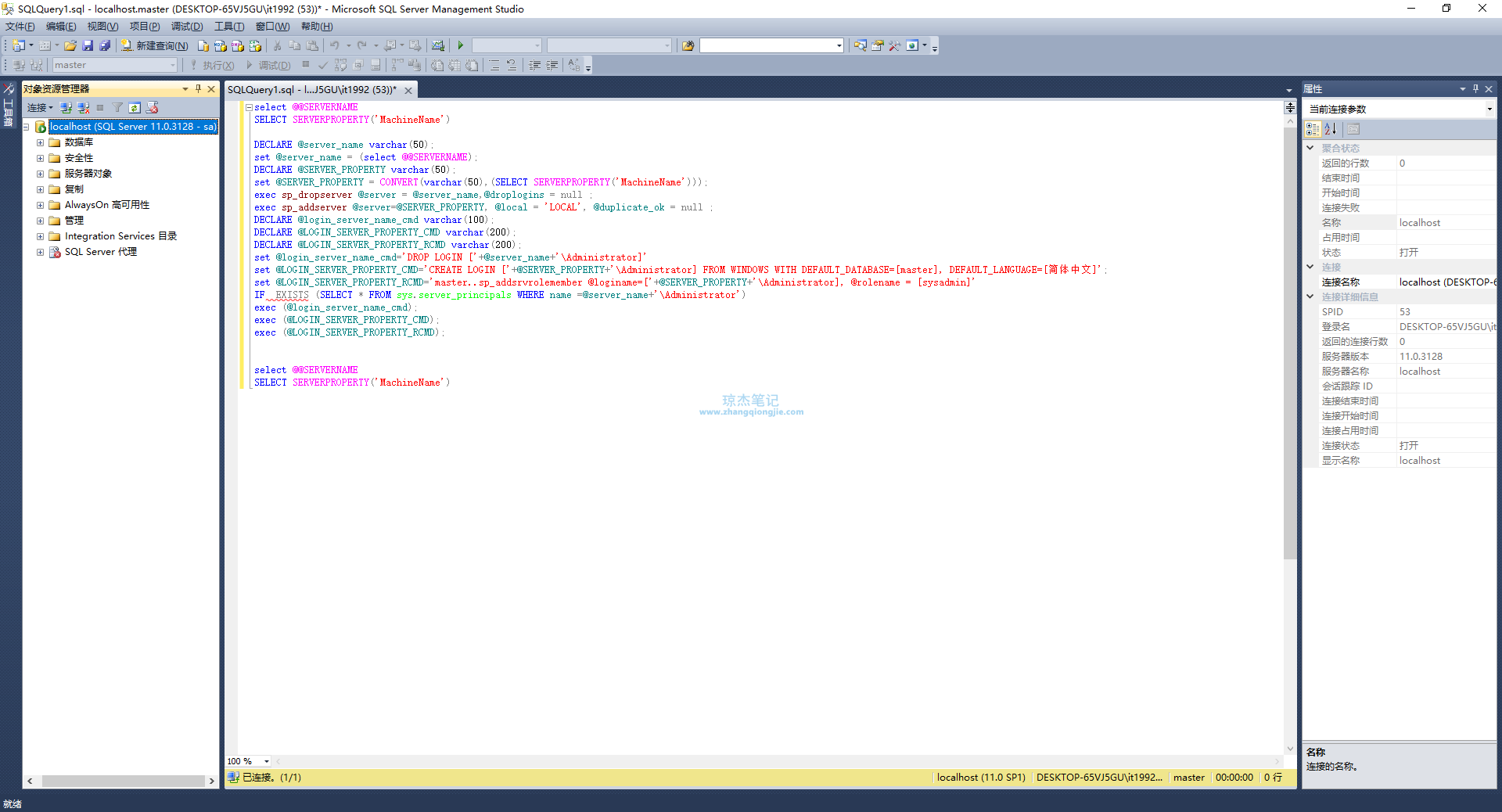Toggle pin on the 属性 panel

click(1475, 89)
